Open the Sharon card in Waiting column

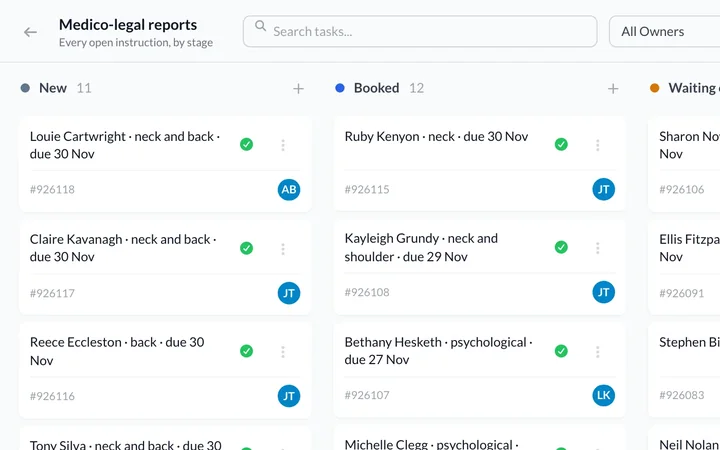point(689,145)
